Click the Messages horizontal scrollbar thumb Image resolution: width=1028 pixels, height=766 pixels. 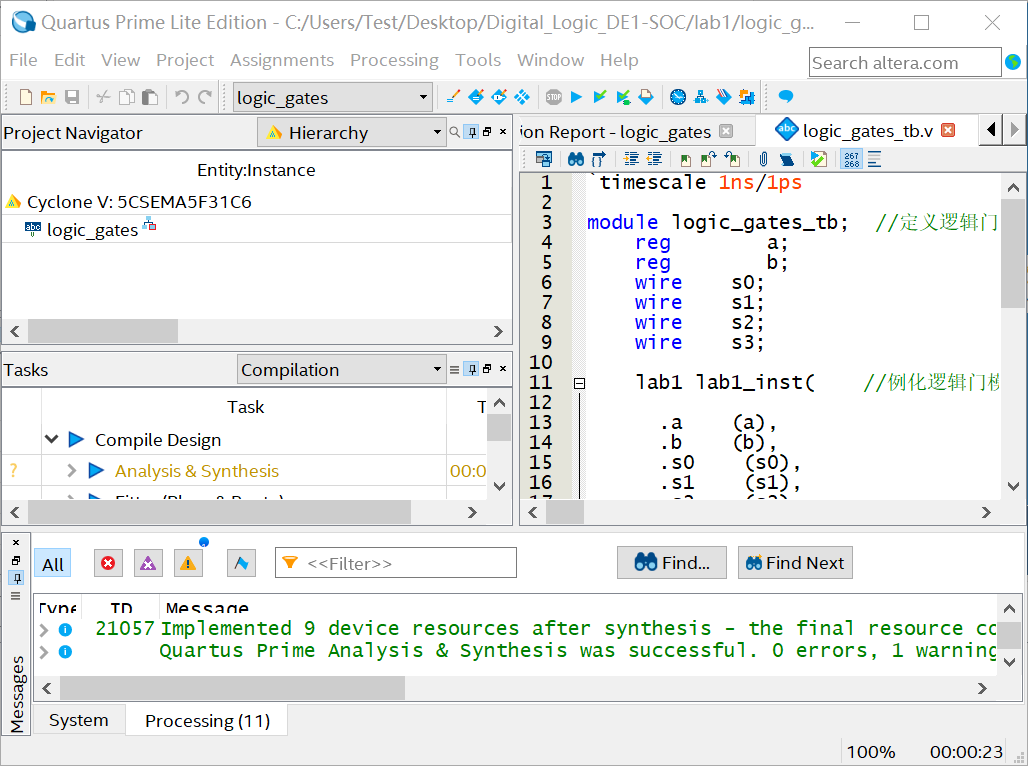tap(232, 688)
